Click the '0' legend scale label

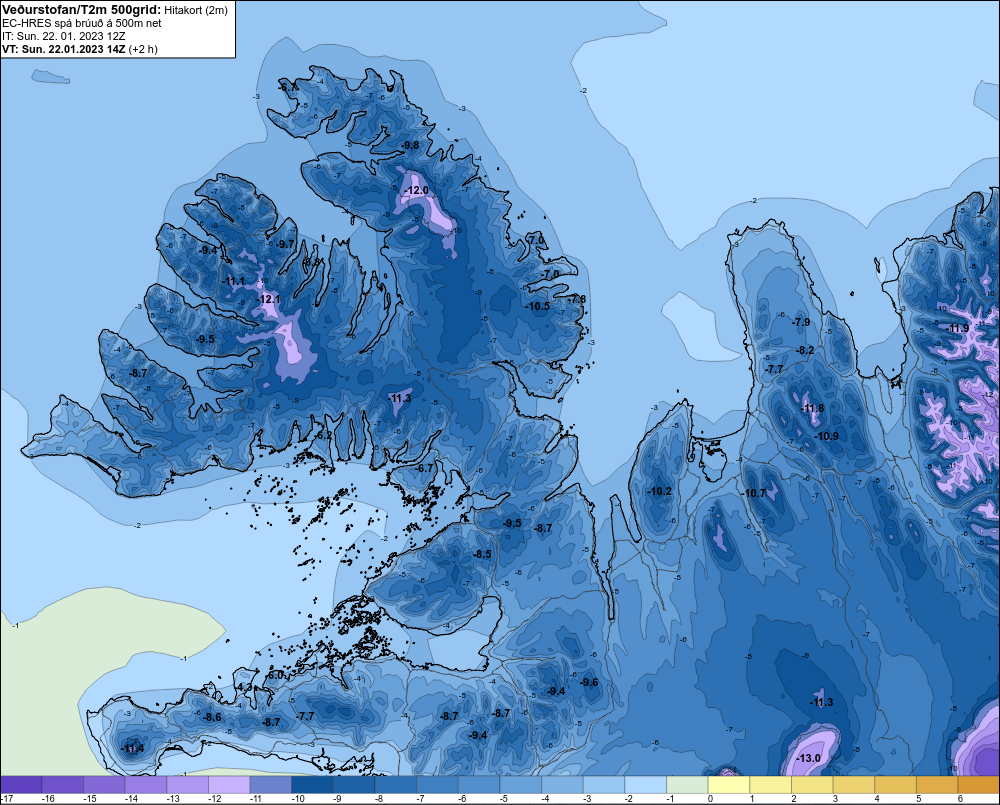(710, 799)
